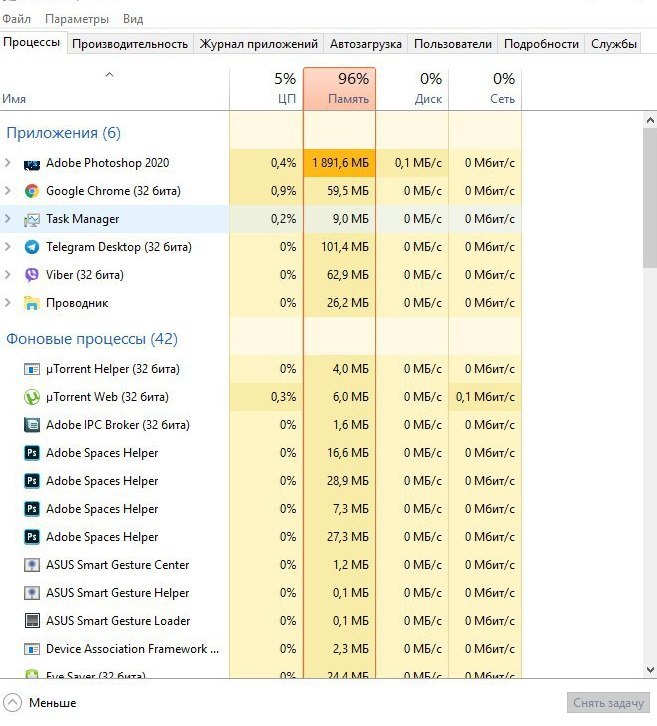Select the Фоновые процессы (42) group heading
The width and height of the screenshot is (657, 726).
[x=92, y=339]
